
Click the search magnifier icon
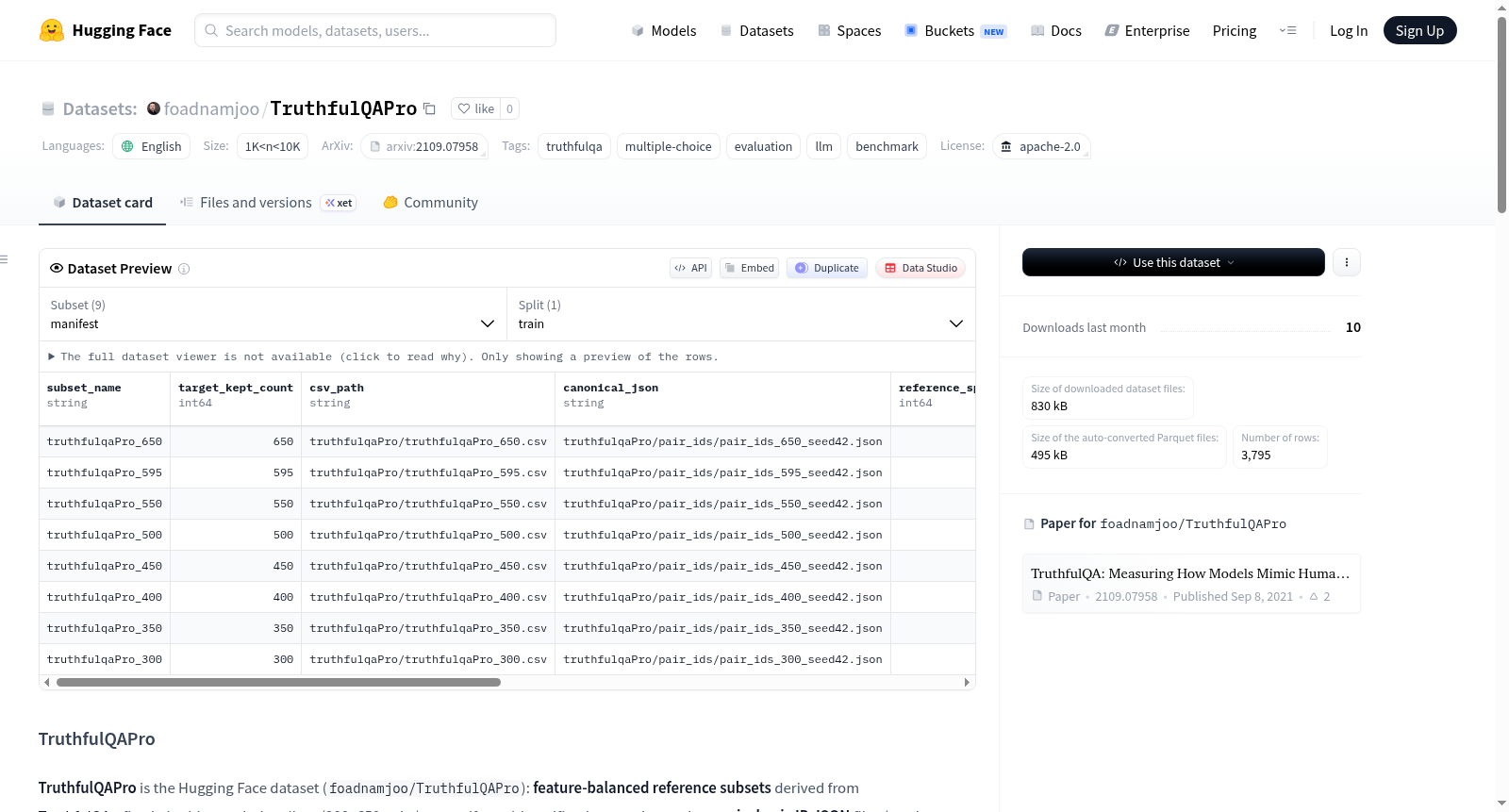click(x=211, y=30)
